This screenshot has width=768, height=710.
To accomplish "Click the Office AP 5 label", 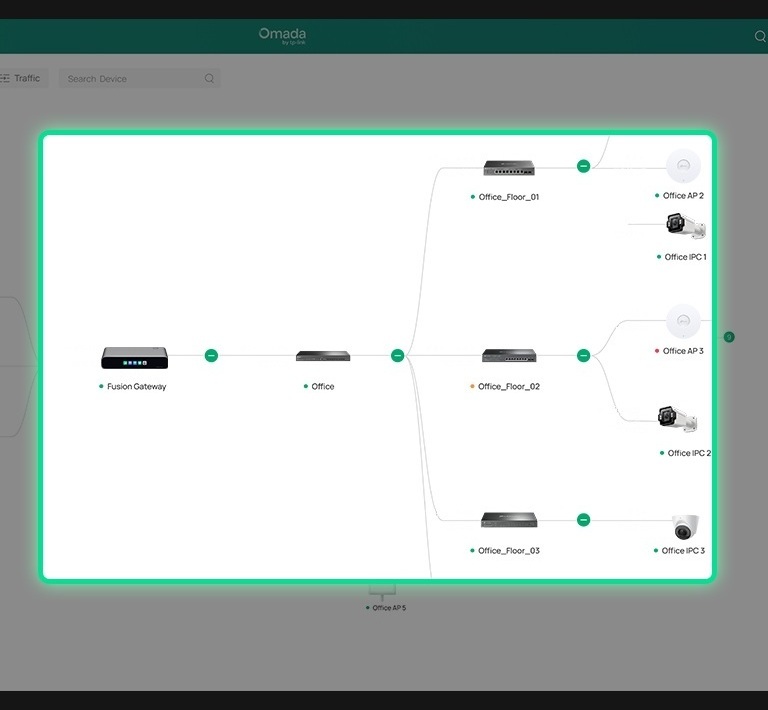I will pos(389,608).
